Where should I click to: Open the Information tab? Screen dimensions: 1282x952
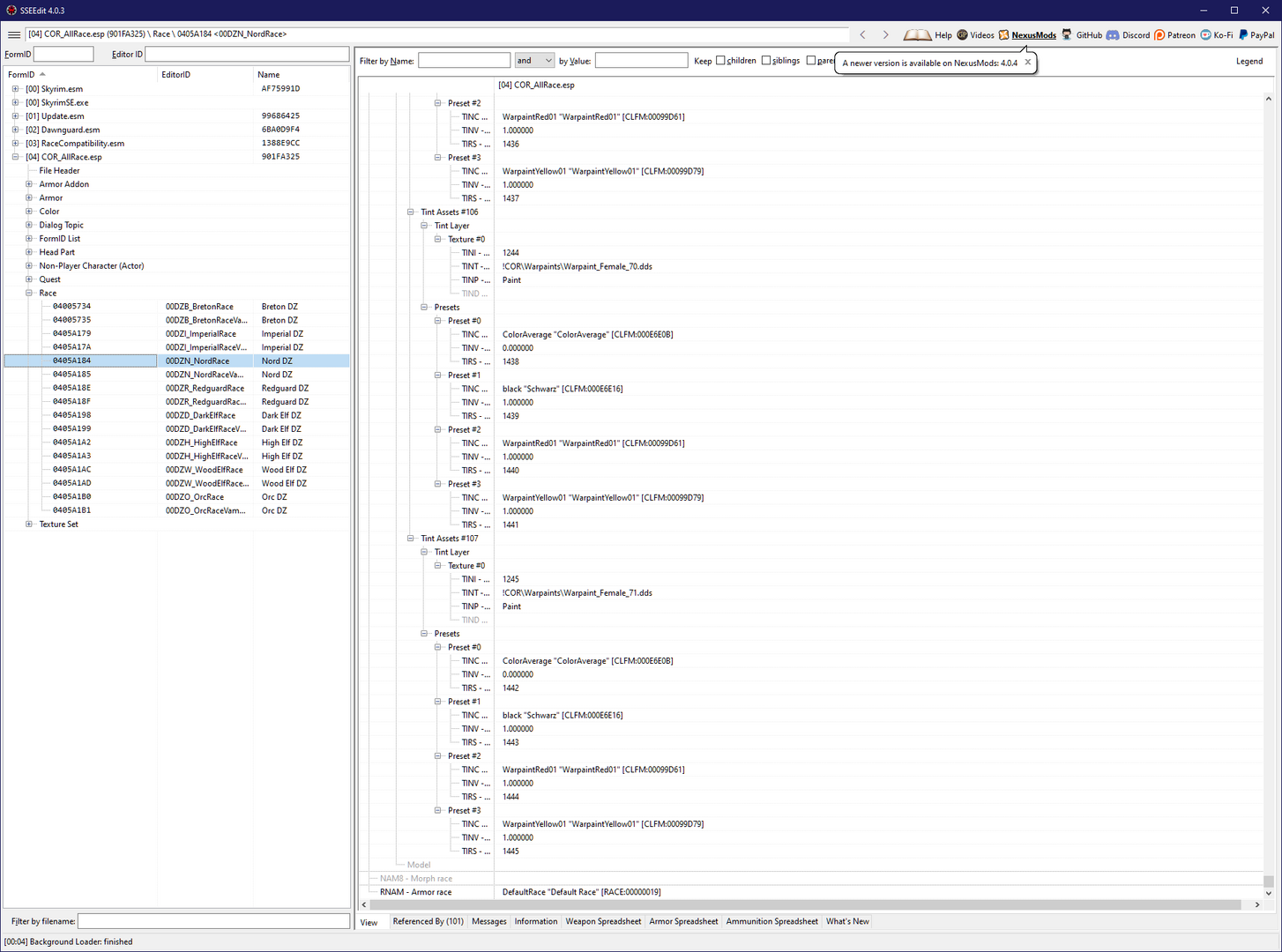coord(536,921)
